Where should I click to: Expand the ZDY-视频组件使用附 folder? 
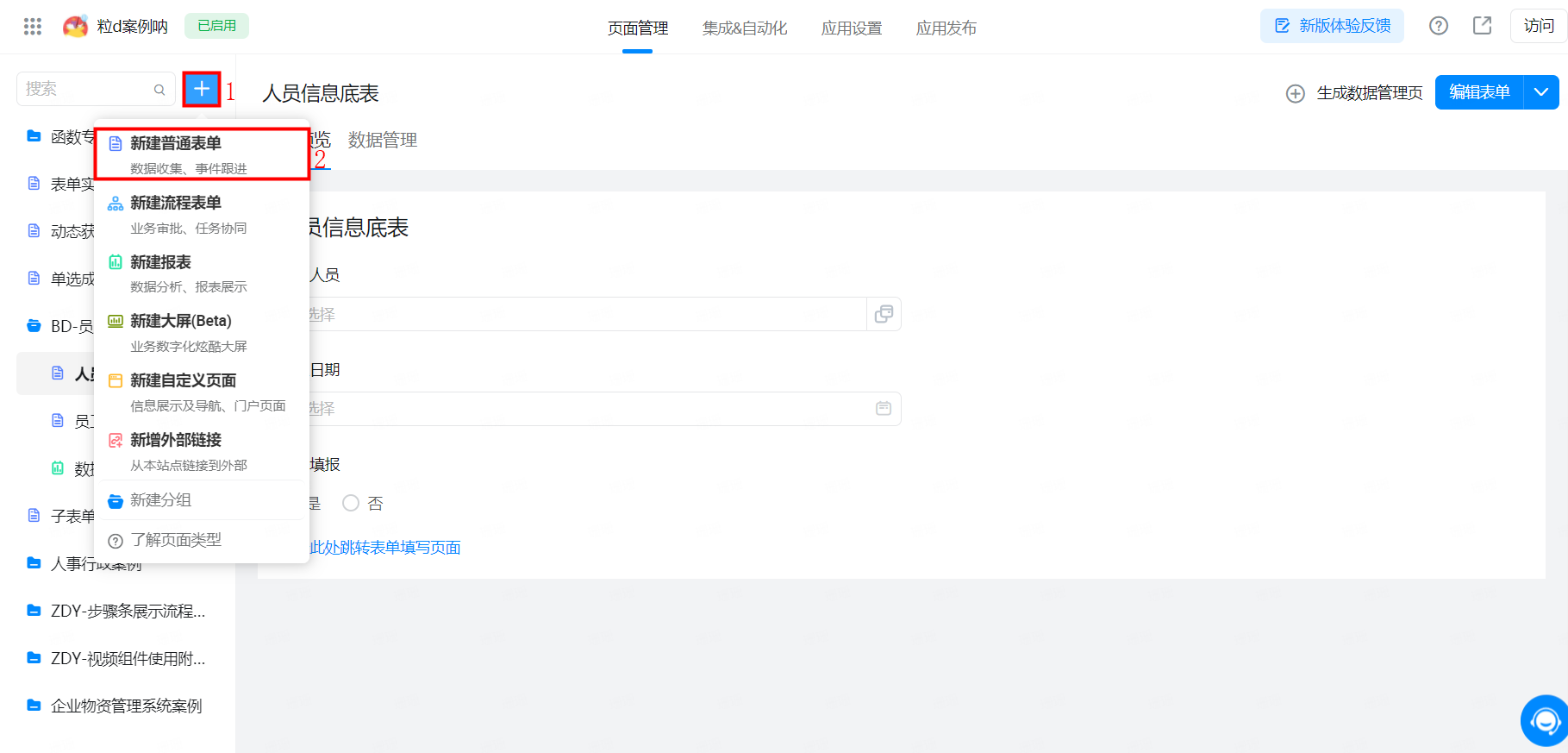click(128, 658)
